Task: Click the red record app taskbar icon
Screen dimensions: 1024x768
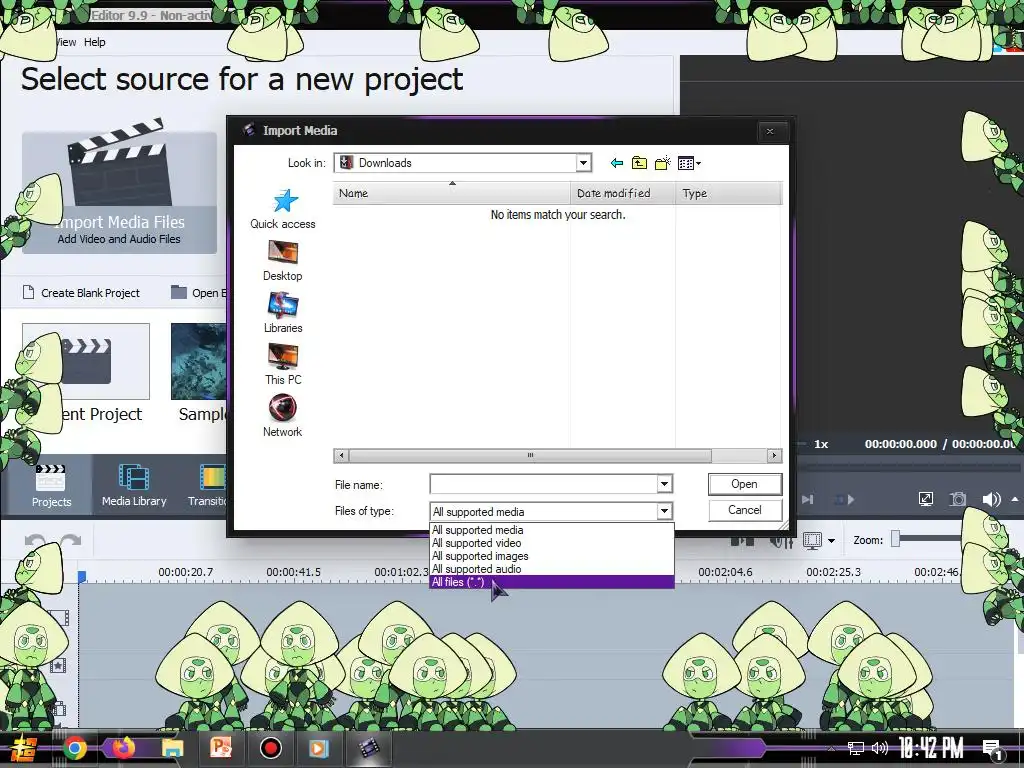Action: pyautogui.click(x=270, y=748)
